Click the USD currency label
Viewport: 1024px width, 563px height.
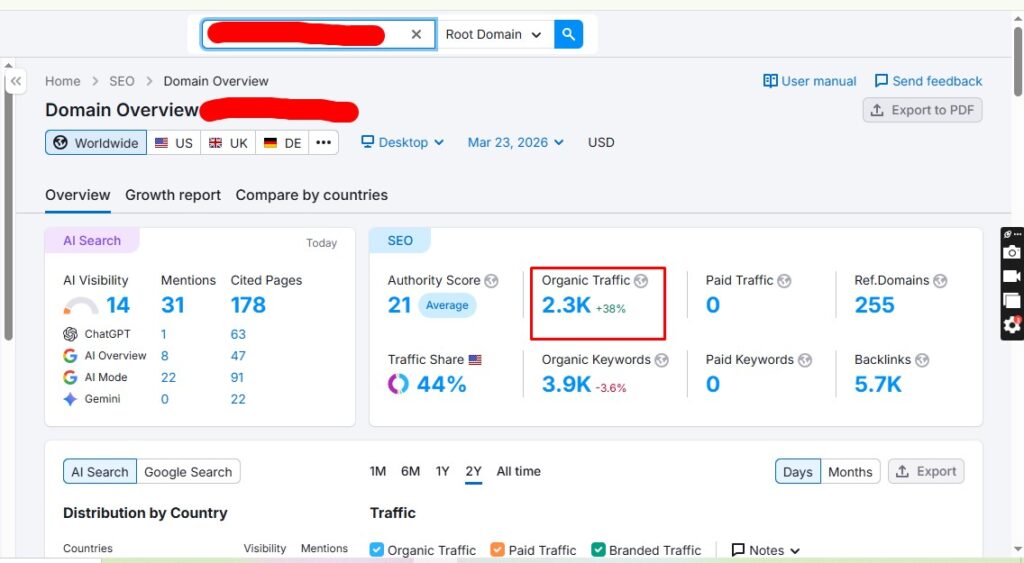(601, 142)
